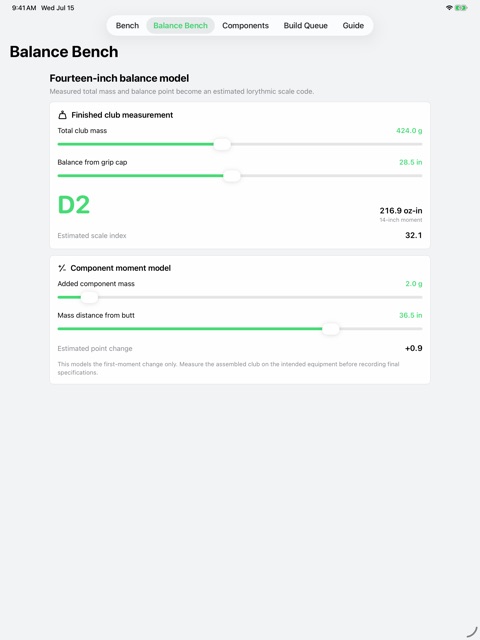Viewport: 480px width, 640px height.
Task: Click the right end of Total club mass track
Action: point(420,144)
